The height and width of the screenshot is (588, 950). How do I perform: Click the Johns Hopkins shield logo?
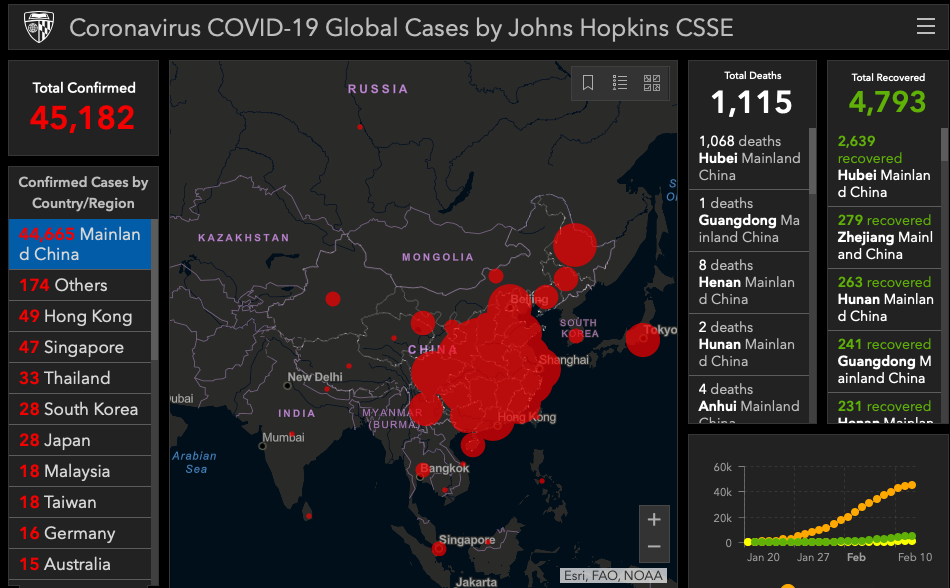click(x=39, y=27)
